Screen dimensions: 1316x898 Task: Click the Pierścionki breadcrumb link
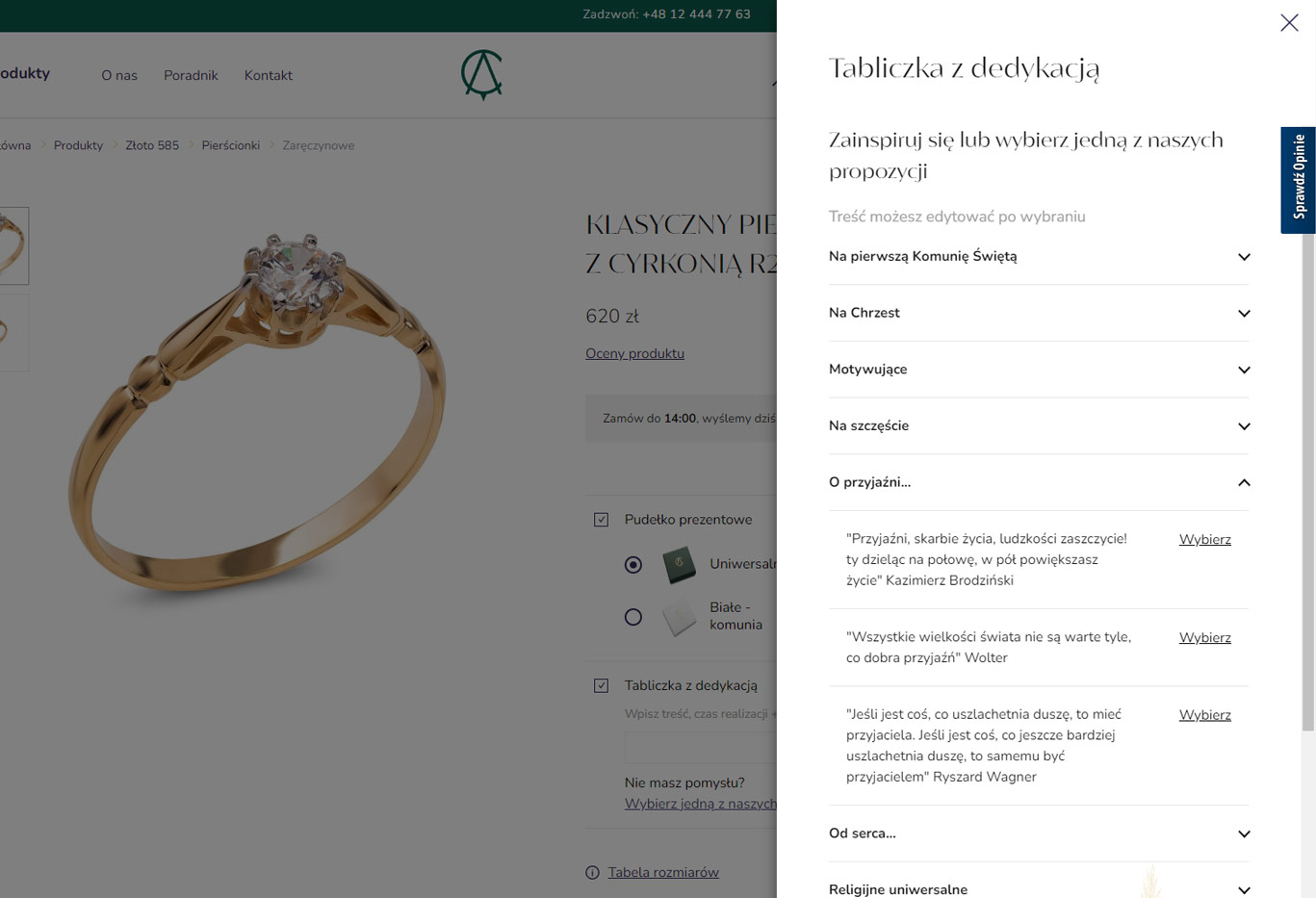pyautogui.click(x=230, y=146)
